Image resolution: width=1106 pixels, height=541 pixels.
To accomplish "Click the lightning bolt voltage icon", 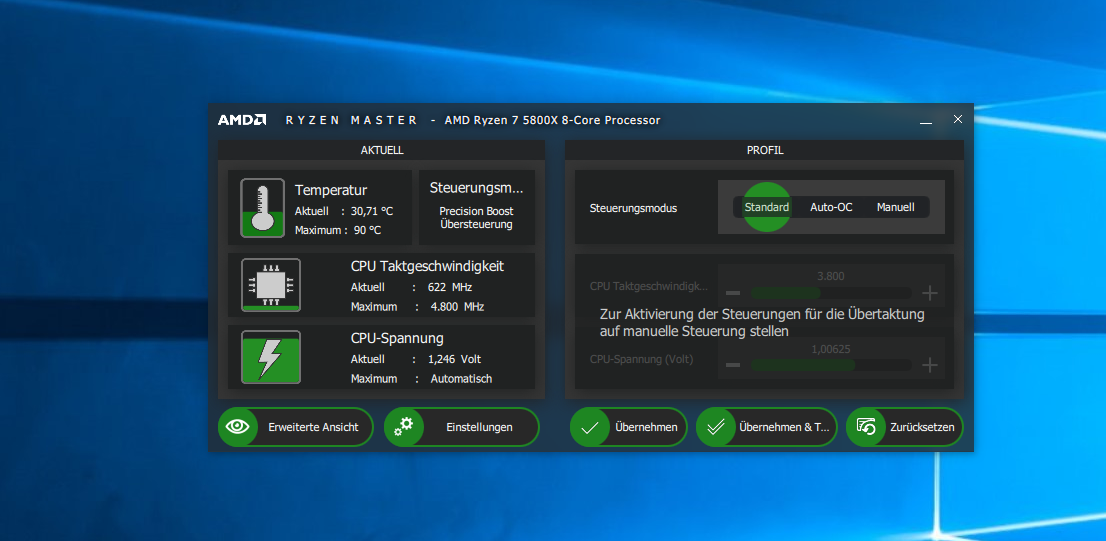I will click(x=271, y=357).
